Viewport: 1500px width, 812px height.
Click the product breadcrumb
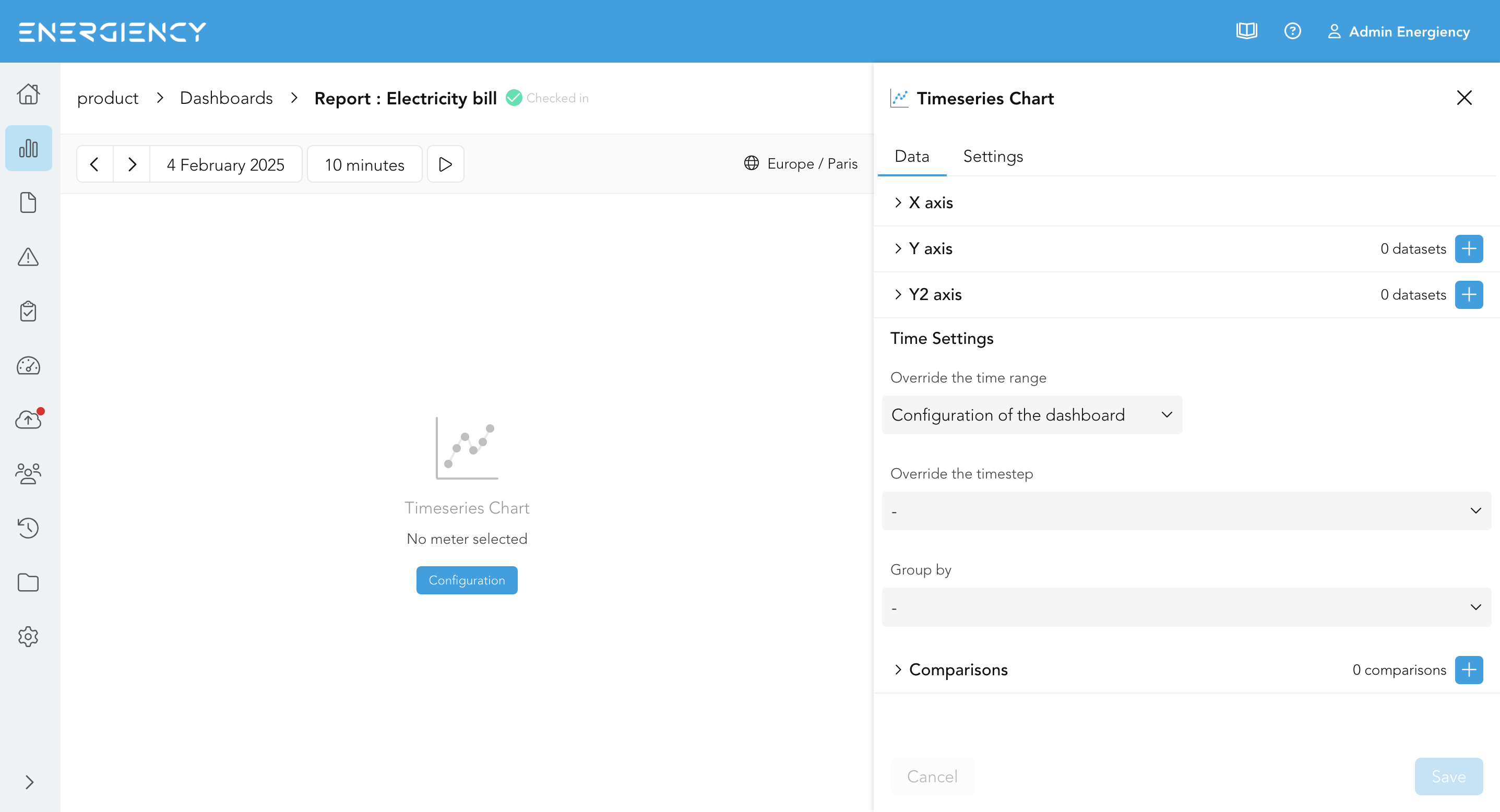[x=108, y=98]
